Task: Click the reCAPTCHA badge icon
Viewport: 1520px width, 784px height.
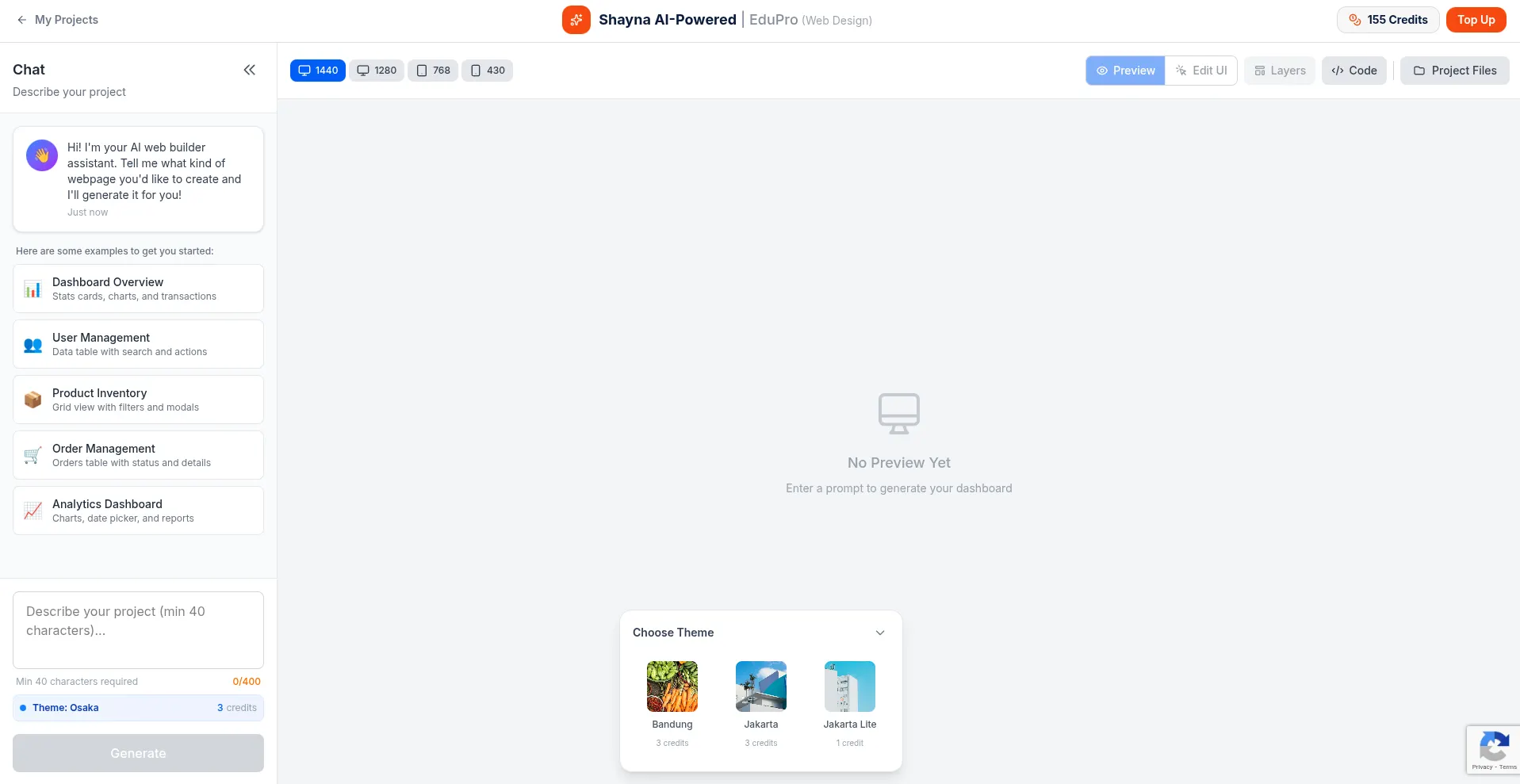Action: (1493, 747)
